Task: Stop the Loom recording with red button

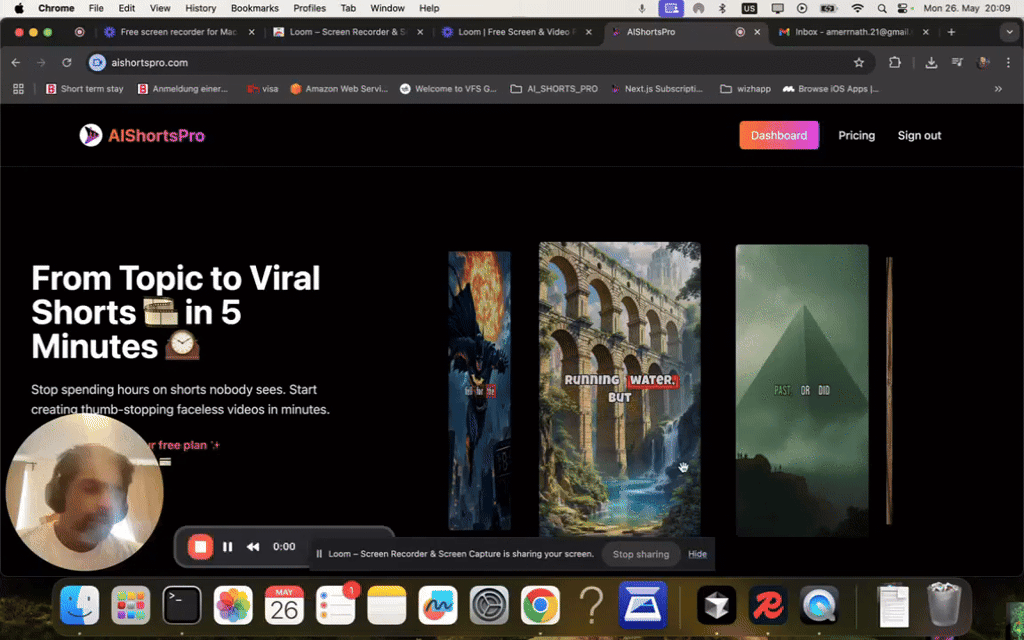Action: [200, 547]
